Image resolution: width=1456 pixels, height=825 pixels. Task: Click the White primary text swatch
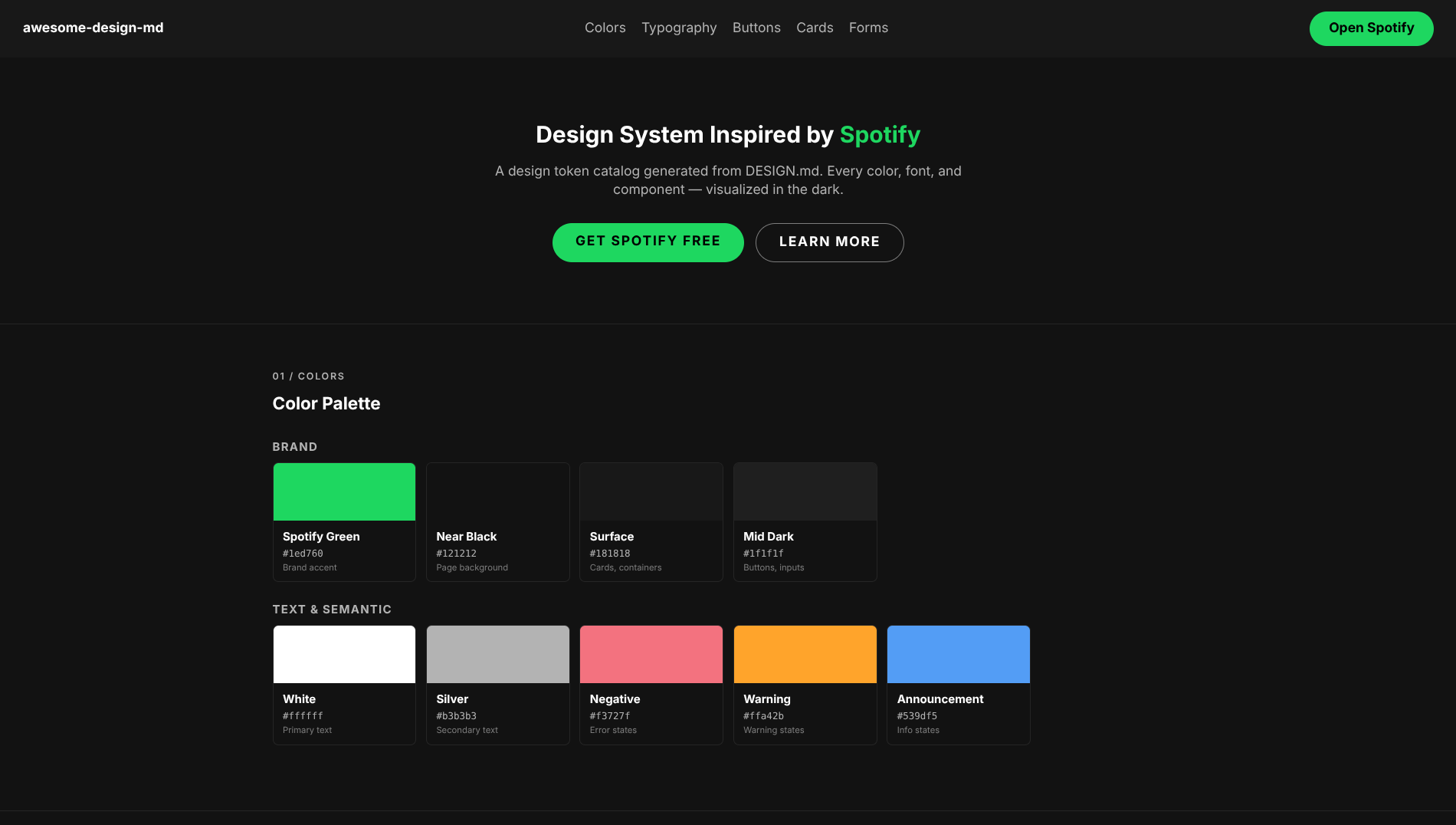coord(344,654)
